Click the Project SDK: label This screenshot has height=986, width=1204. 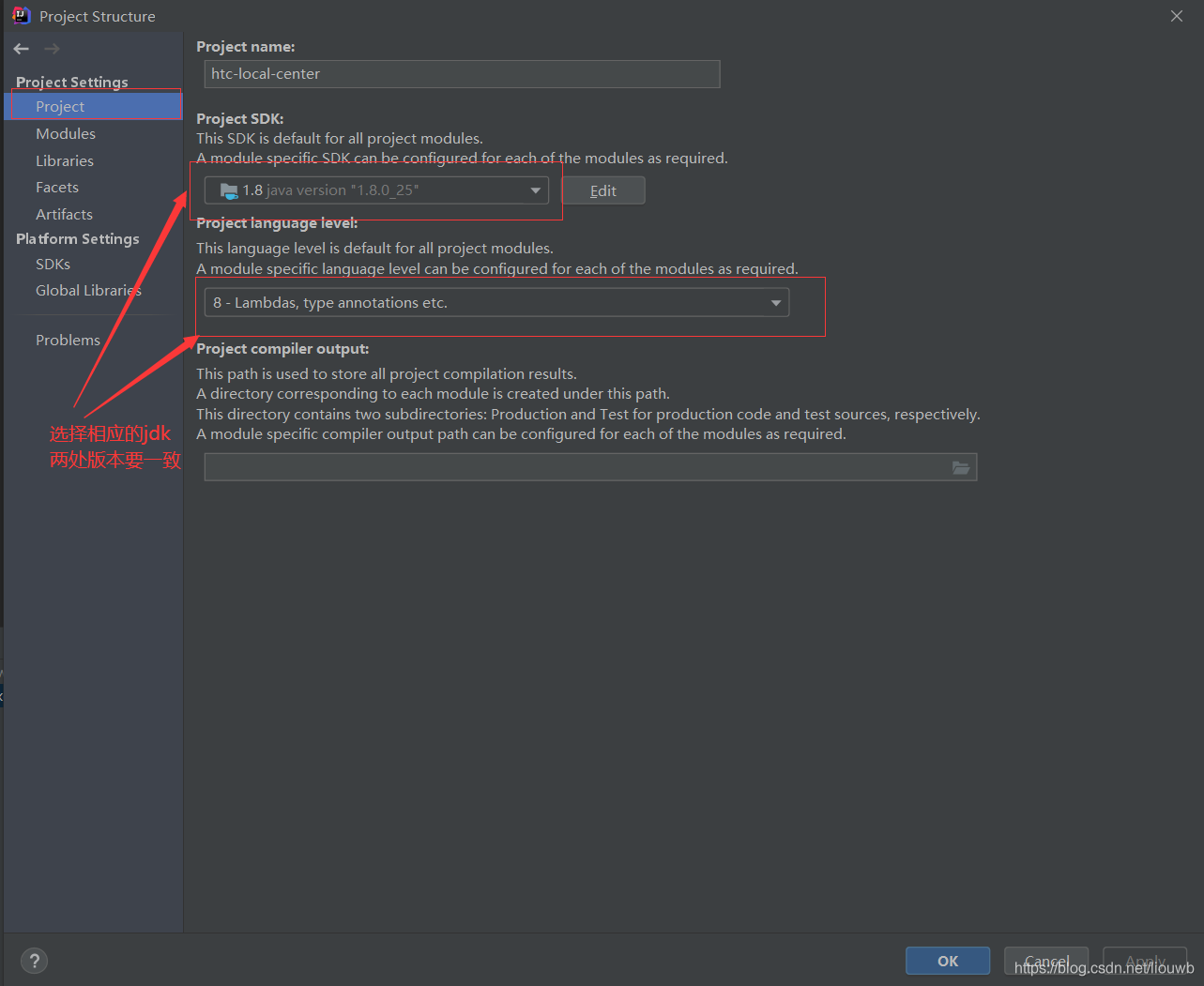(x=240, y=119)
